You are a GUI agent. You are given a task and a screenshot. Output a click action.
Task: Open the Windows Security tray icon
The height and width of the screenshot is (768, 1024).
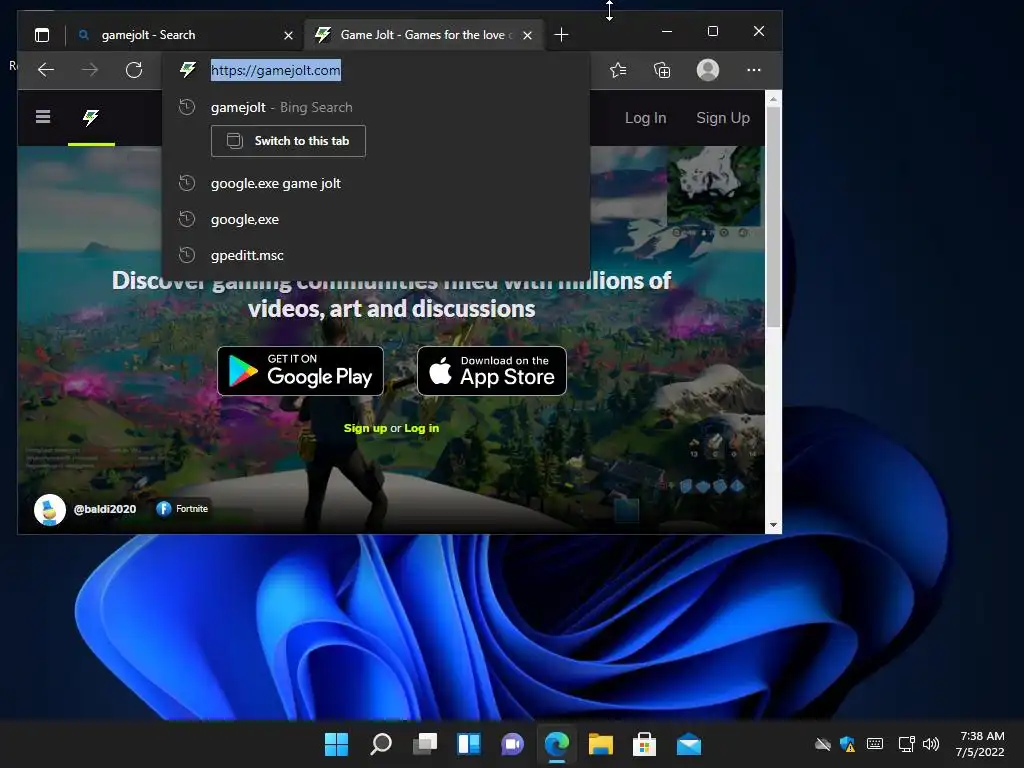pos(848,744)
